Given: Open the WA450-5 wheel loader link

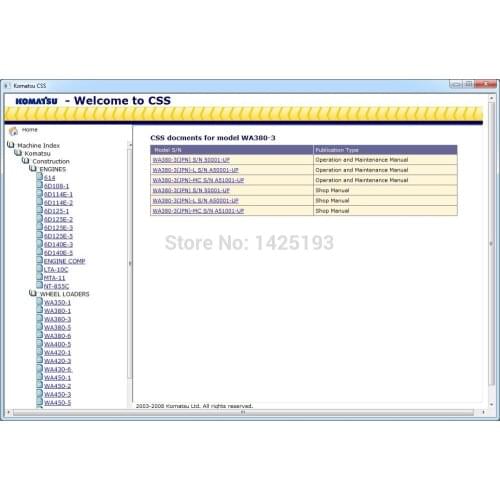Looking at the screenshot, I should (x=57, y=403).
